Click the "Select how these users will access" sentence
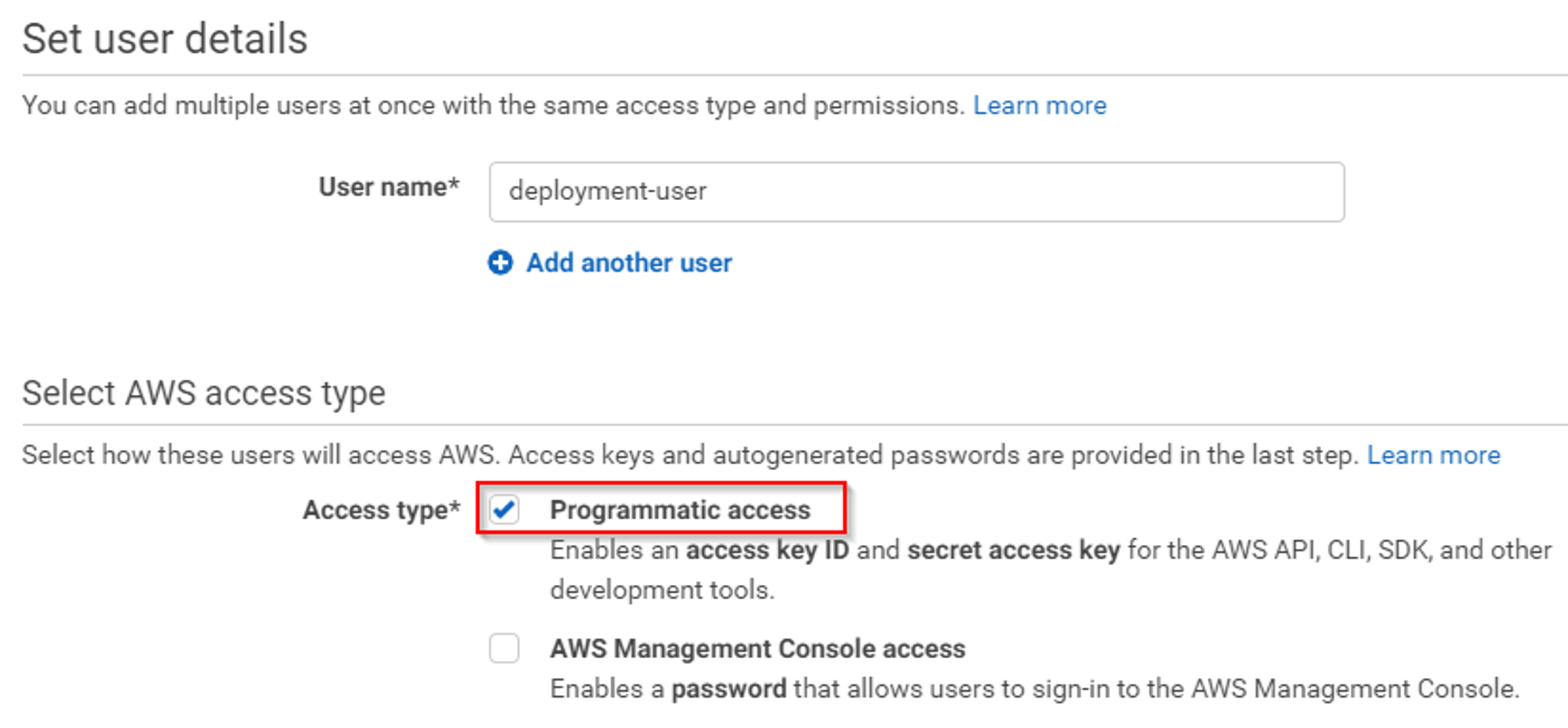 [x=691, y=455]
